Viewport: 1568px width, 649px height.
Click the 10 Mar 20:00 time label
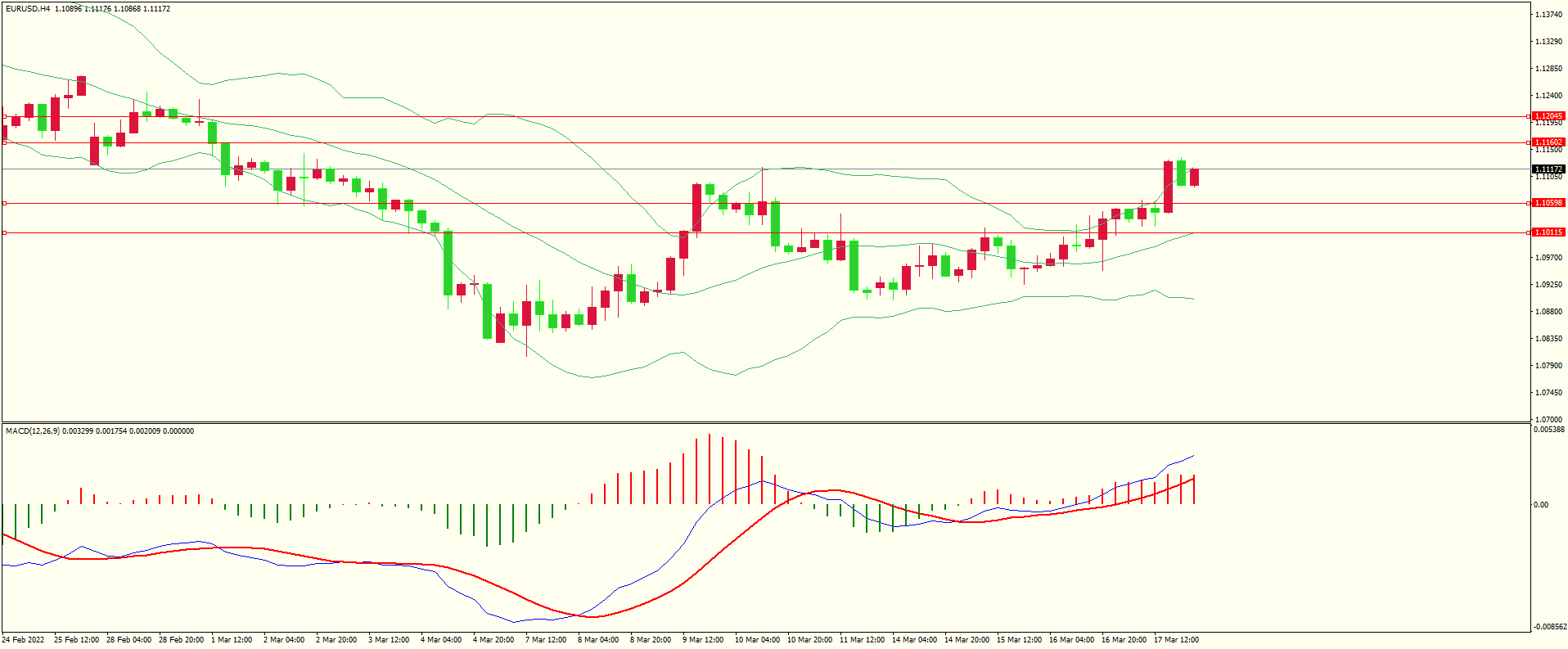coord(810,640)
